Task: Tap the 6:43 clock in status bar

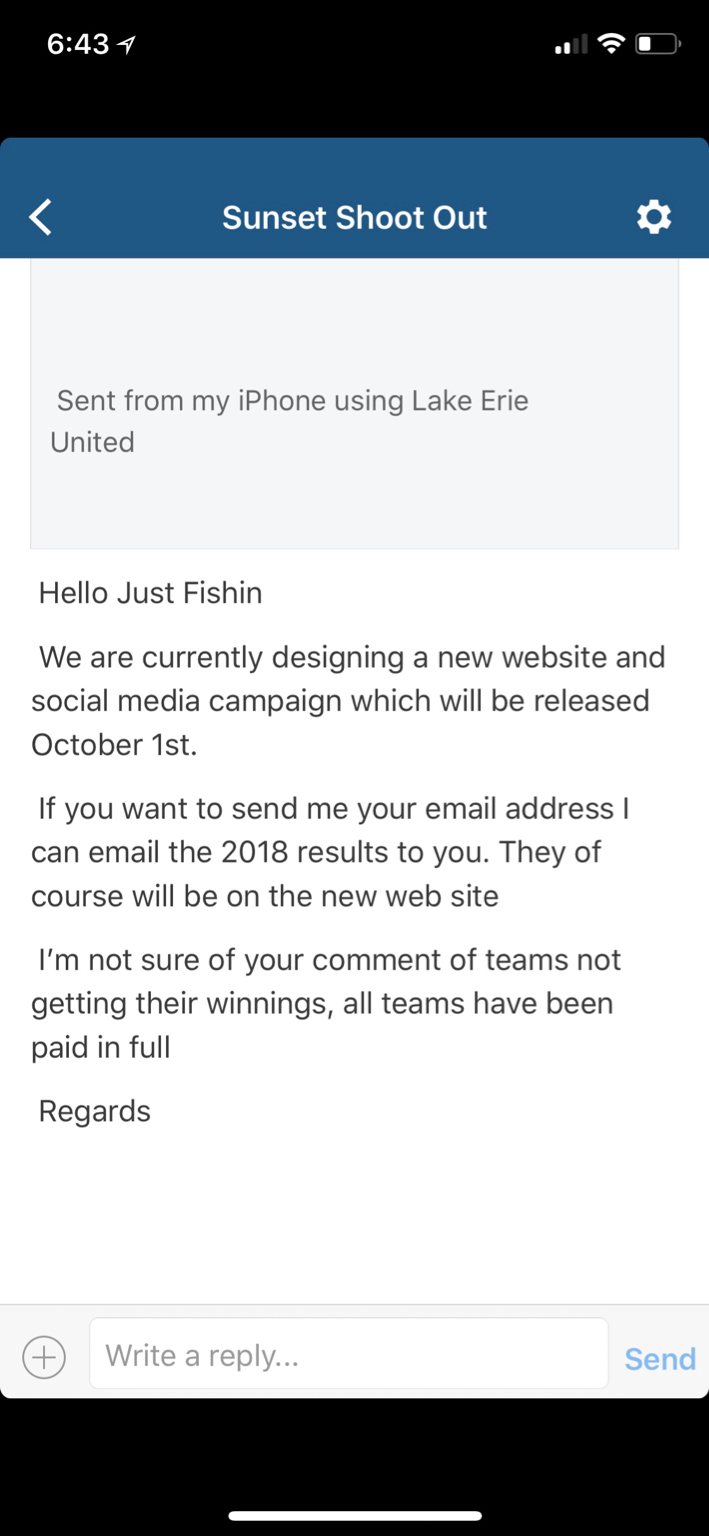Action: 78,44
